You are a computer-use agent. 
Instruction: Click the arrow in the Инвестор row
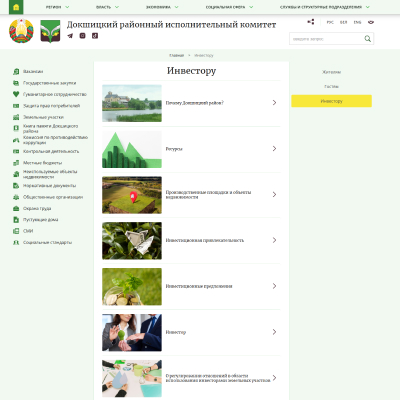point(274,332)
